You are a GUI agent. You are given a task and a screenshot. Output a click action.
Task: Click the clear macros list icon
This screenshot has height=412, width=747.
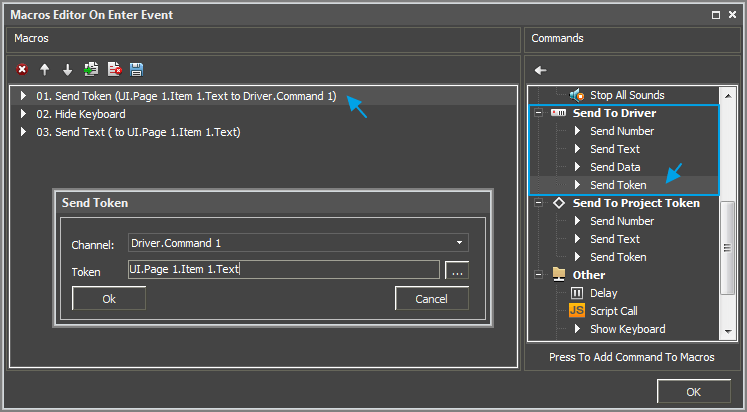(x=114, y=70)
